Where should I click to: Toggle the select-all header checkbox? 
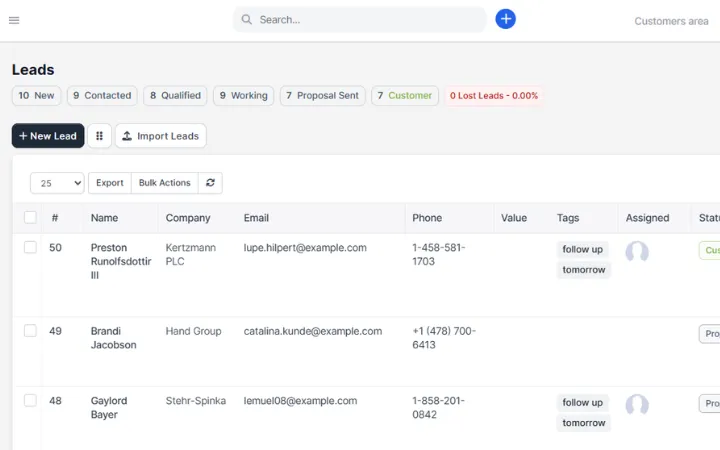coord(30,217)
